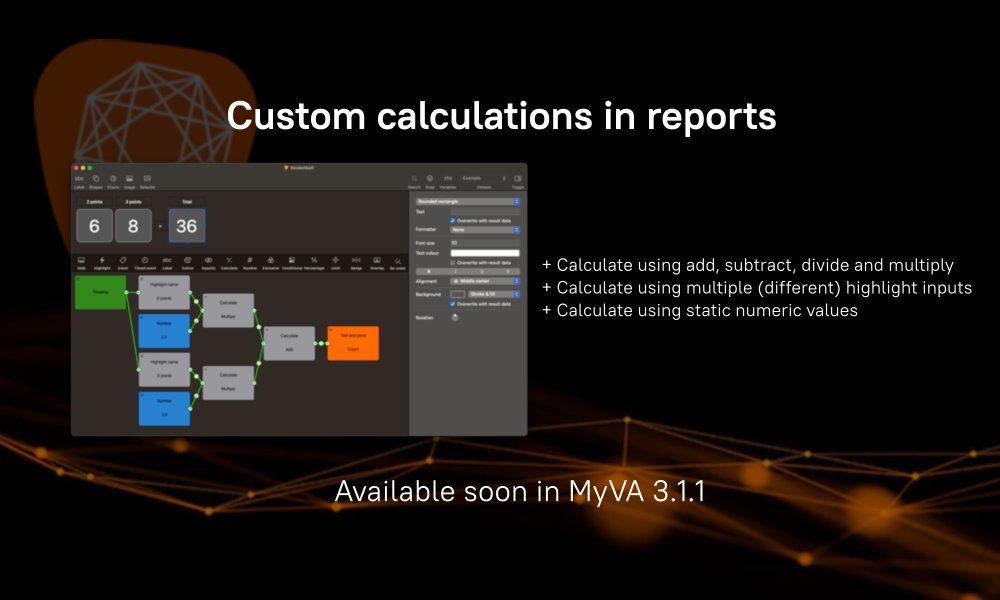Toggle Overwrite with result data under Text
This screenshot has height=600, width=1000.
[452, 221]
